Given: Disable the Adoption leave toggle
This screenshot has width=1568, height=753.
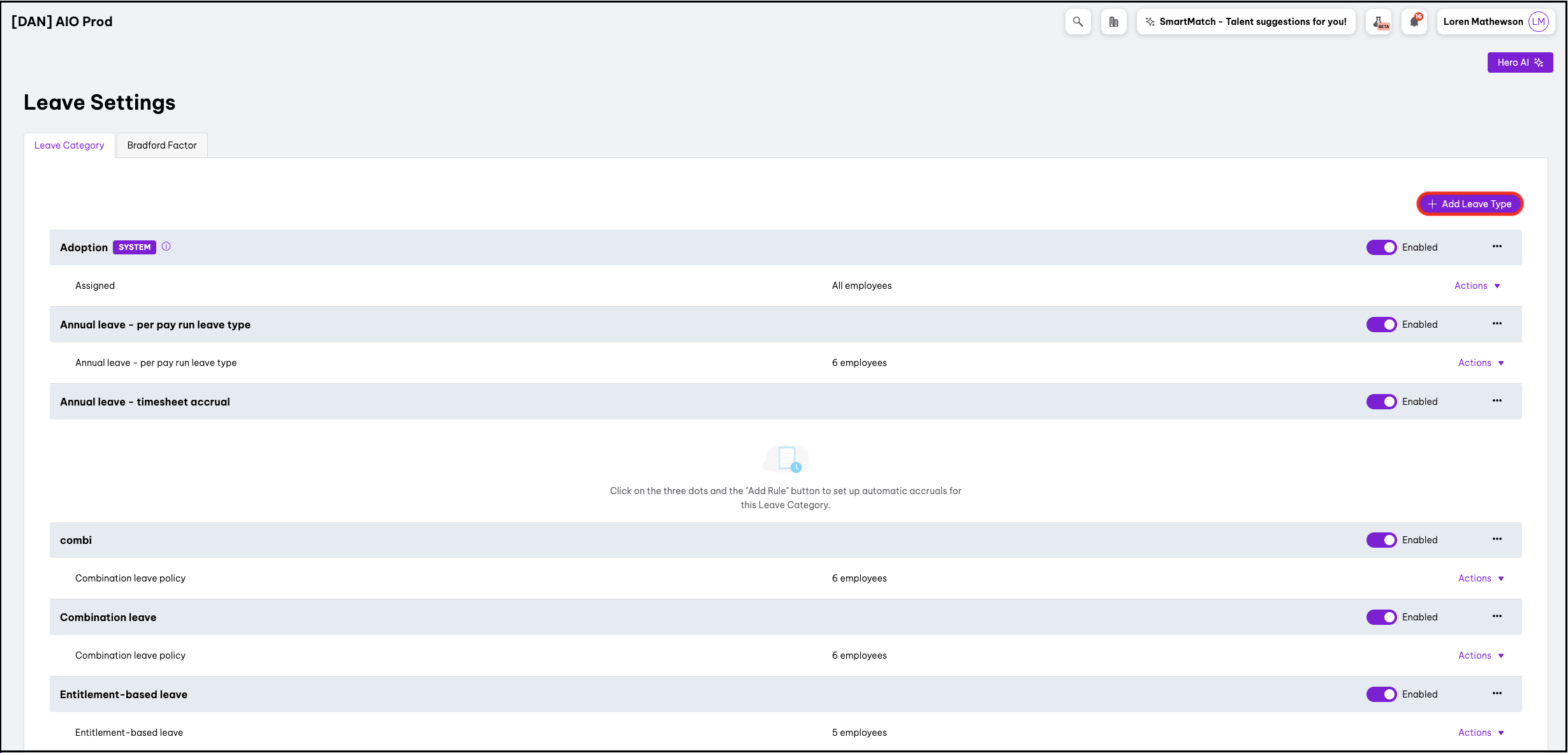Looking at the screenshot, I should (x=1381, y=247).
